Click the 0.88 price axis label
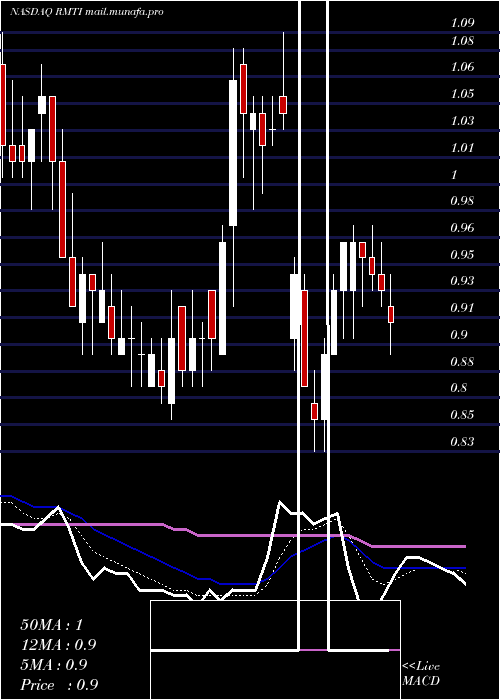This screenshot has height=700, width=500. pyautogui.click(x=462, y=361)
